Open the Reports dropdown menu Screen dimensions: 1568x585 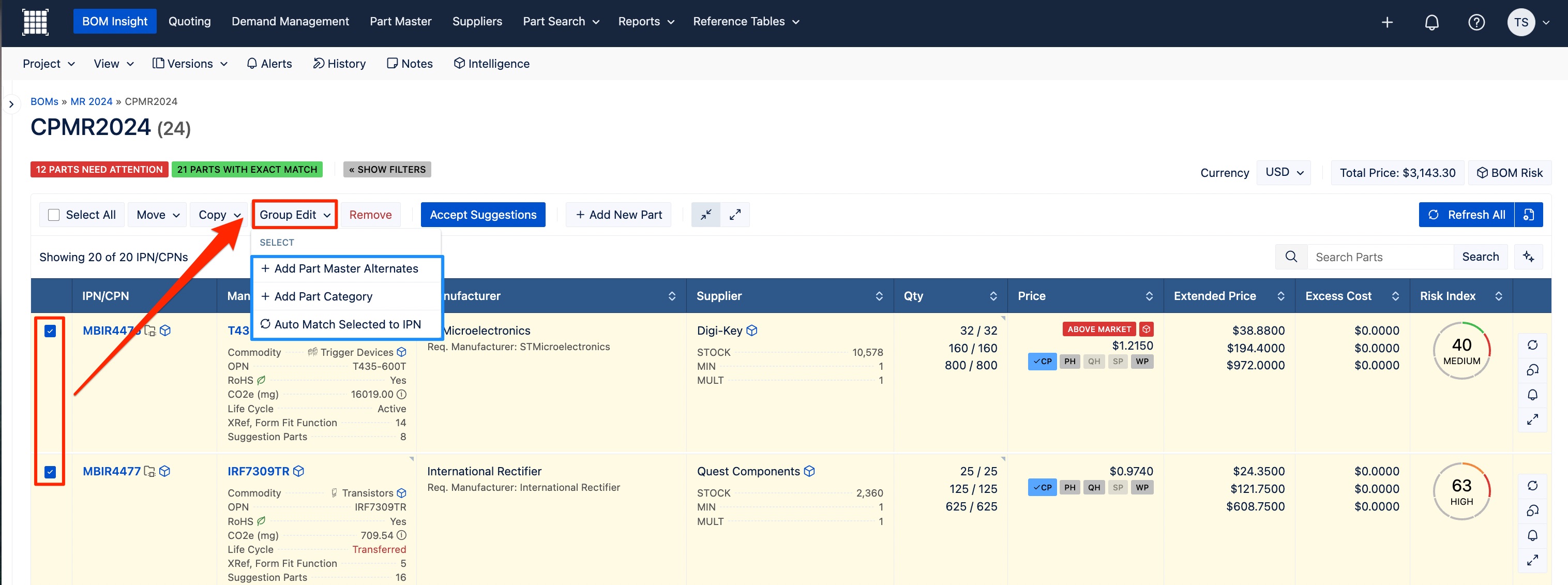(646, 22)
